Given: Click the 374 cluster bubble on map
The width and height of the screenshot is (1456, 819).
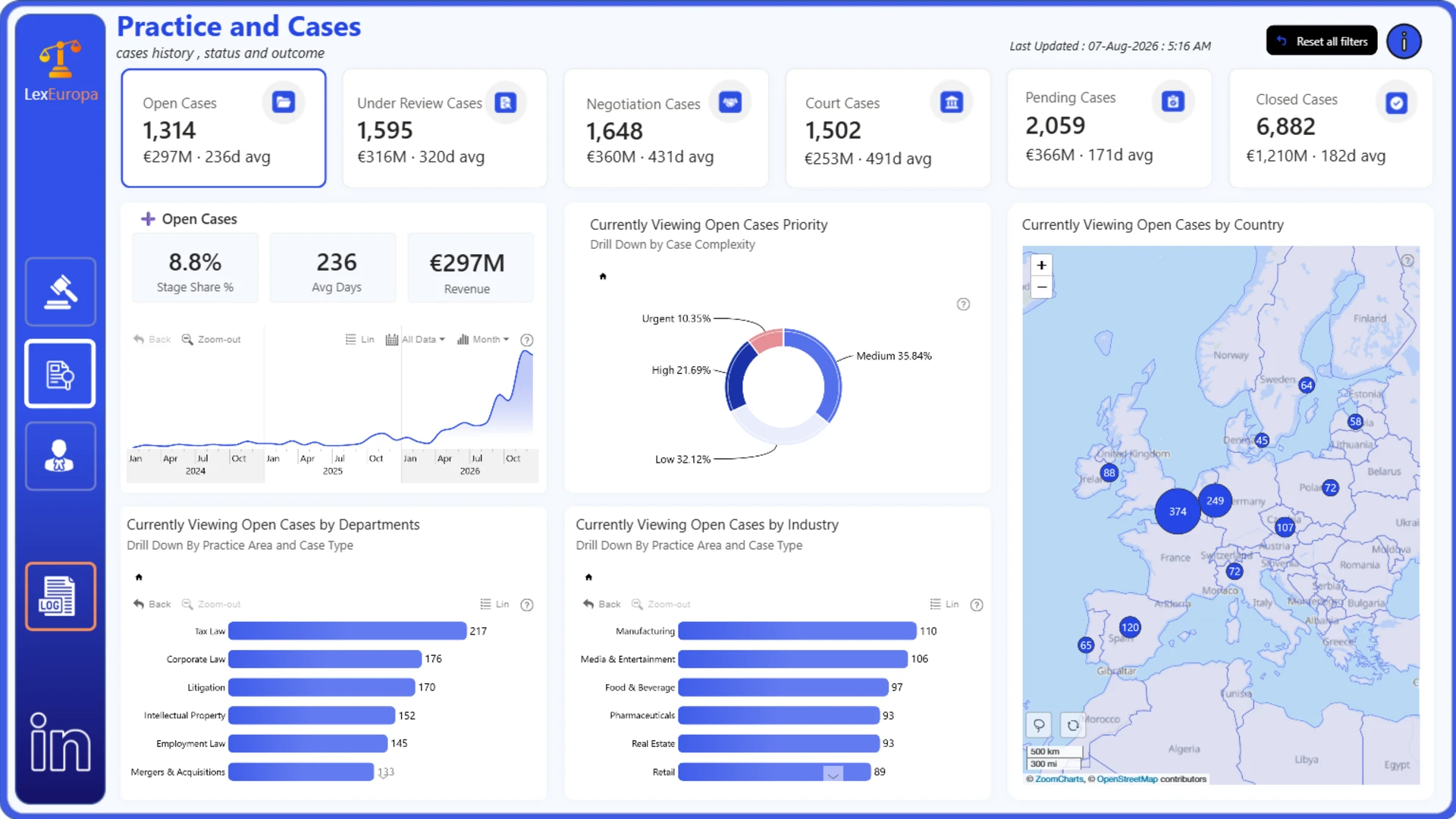Looking at the screenshot, I should click(1177, 512).
